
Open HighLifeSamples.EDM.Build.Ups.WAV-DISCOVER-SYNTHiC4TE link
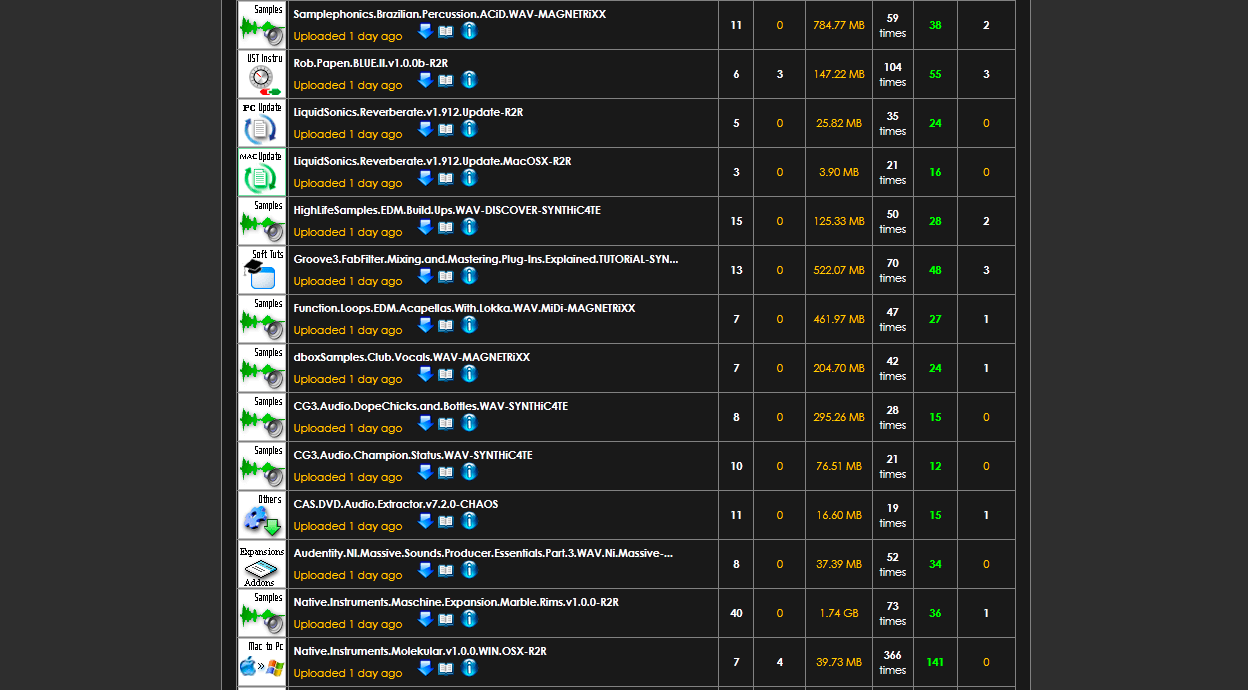pos(447,210)
